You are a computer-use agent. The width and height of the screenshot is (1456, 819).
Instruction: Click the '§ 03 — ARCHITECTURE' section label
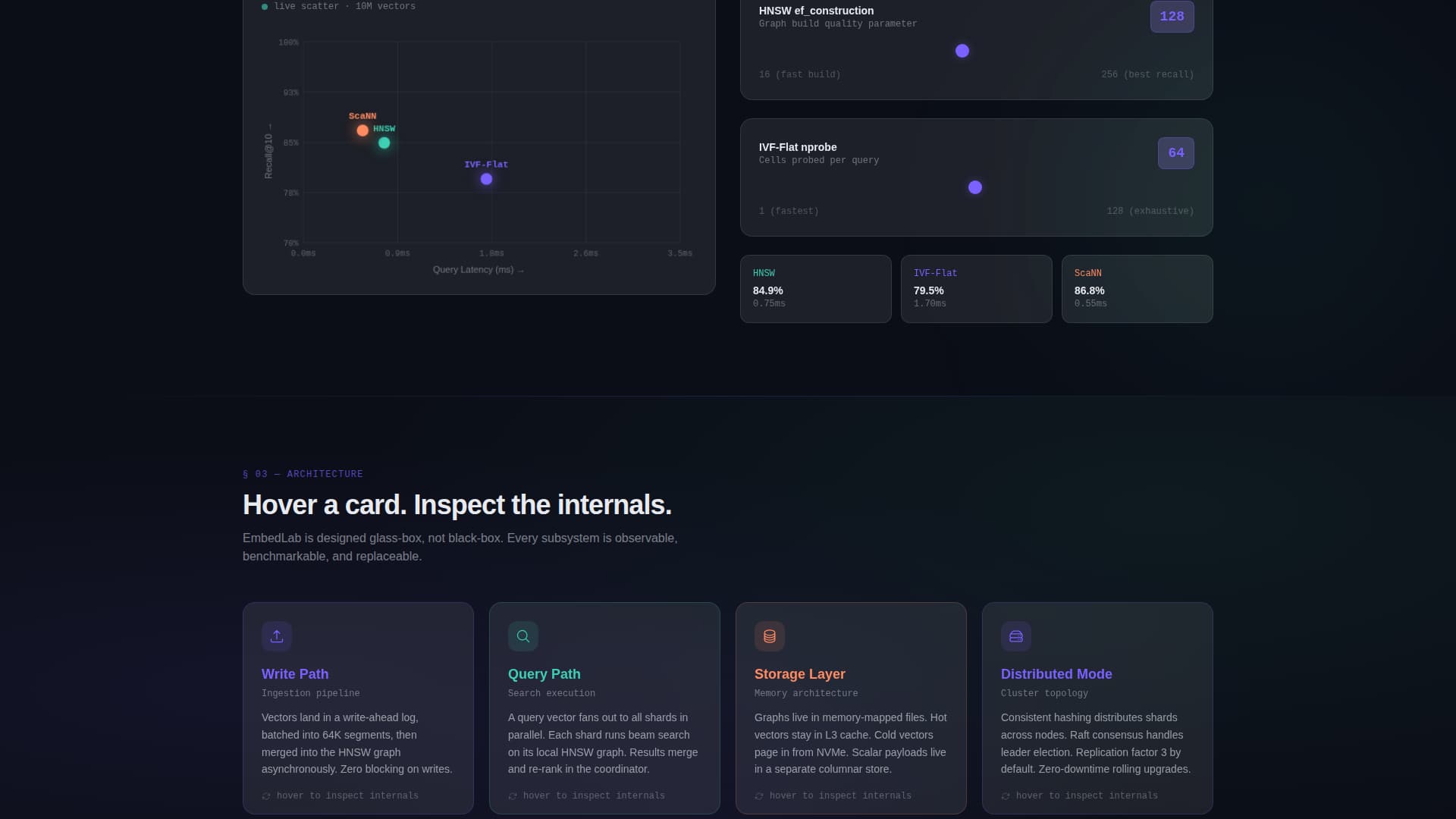point(303,474)
